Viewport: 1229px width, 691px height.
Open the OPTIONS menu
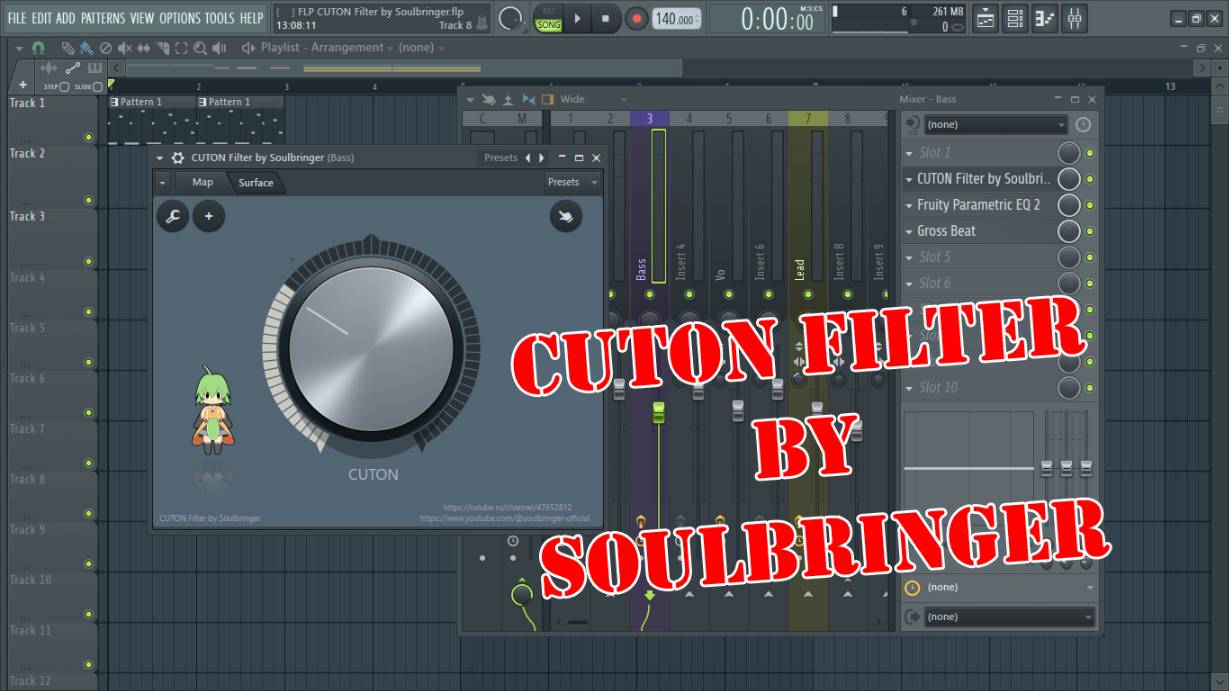coord(180,18)
